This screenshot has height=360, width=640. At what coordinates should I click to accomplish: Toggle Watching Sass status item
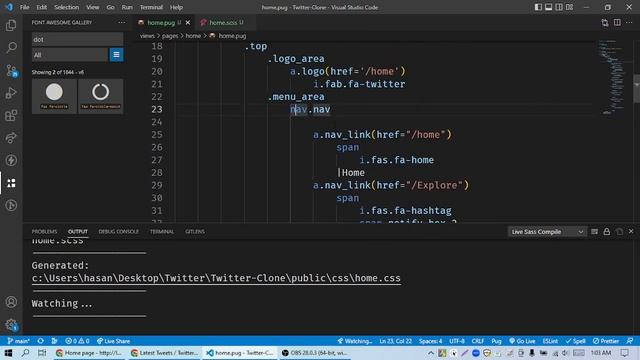355,341
